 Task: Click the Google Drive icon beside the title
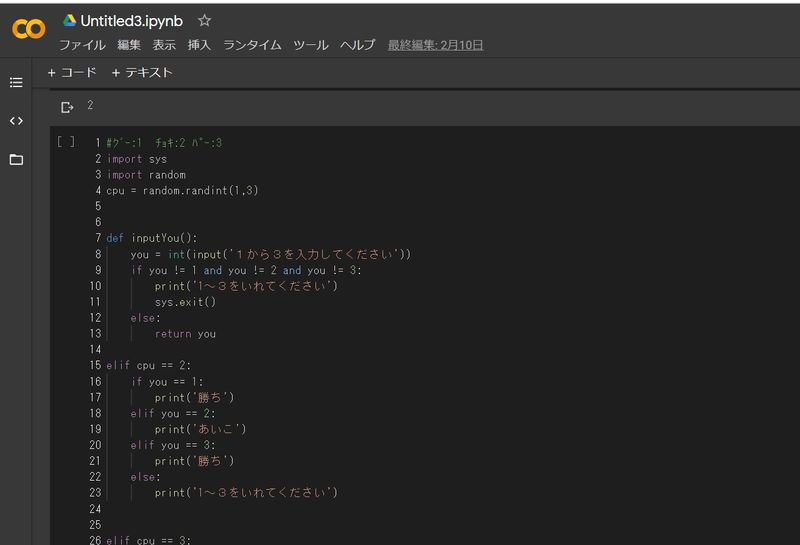(69, 21)
